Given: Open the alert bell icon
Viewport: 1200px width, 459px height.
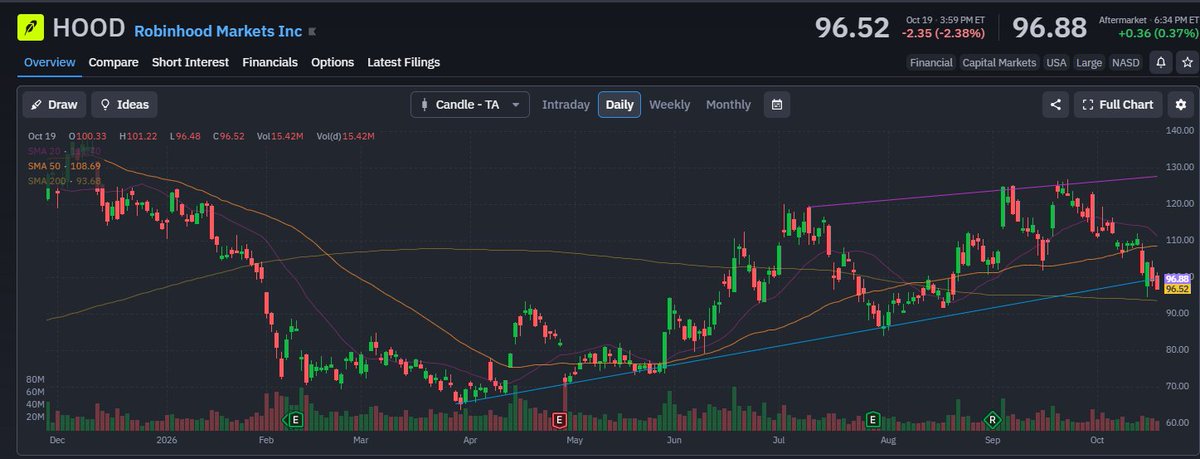Looking at the screenshot, I should [x=1161, y=62].
